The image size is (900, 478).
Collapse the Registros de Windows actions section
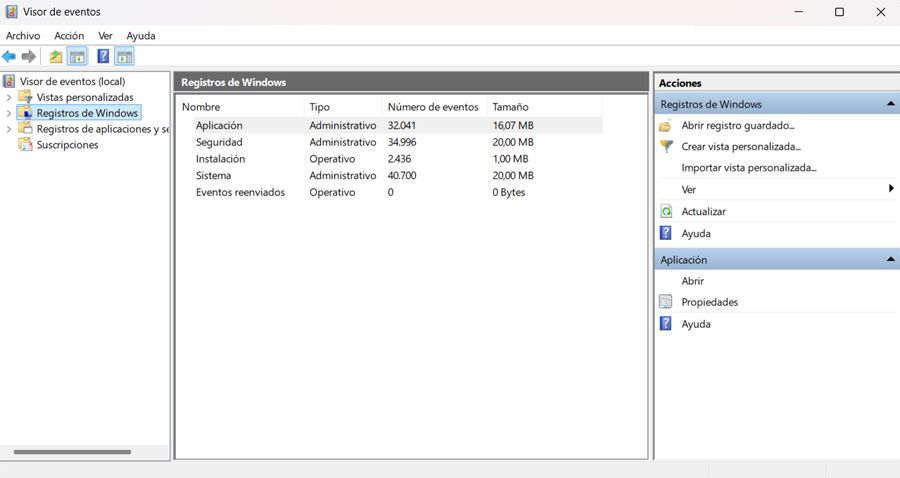[x=890, y=104]
